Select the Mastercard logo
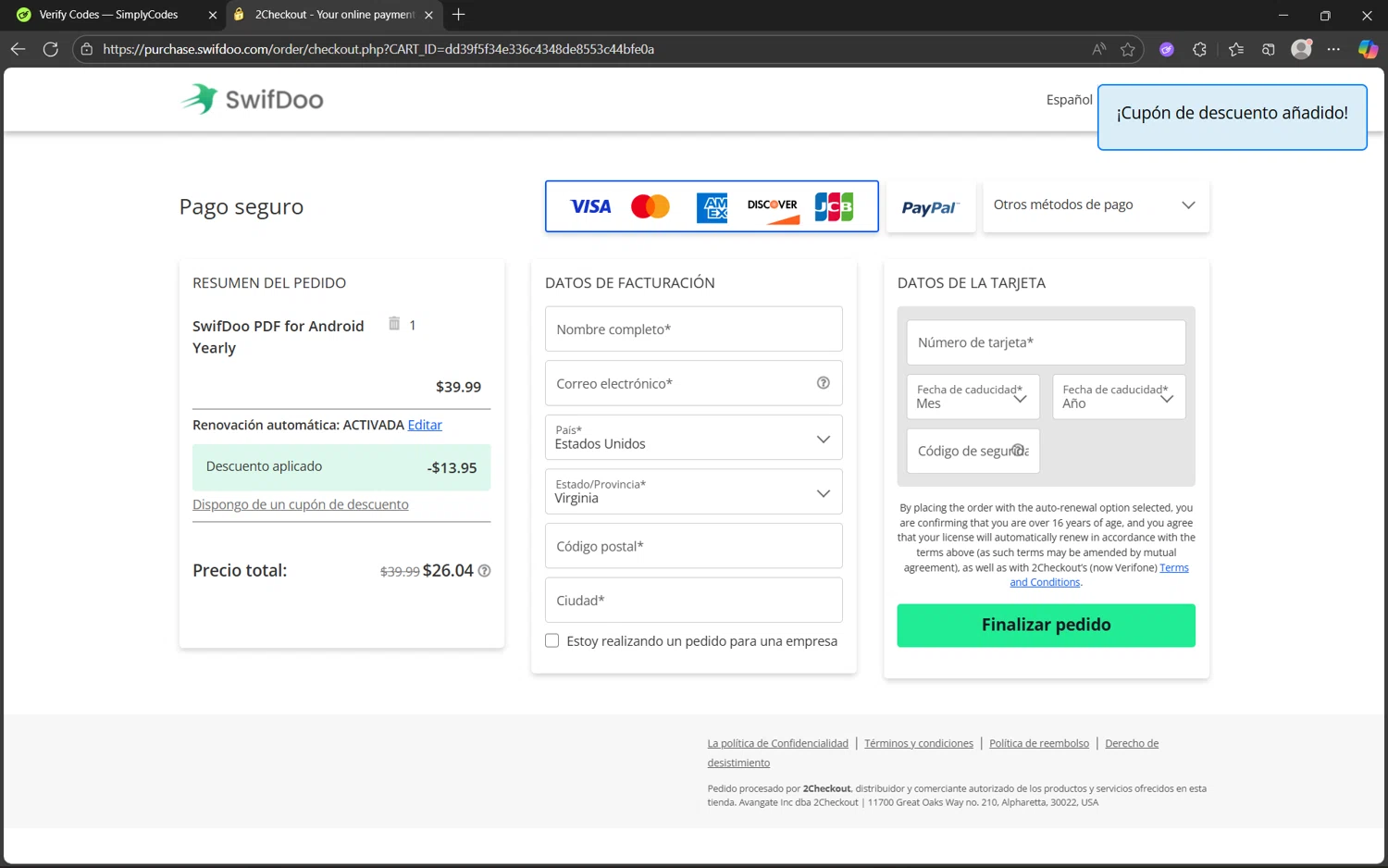The width and height of the screenshot is (1388, 868). (650, 206)
